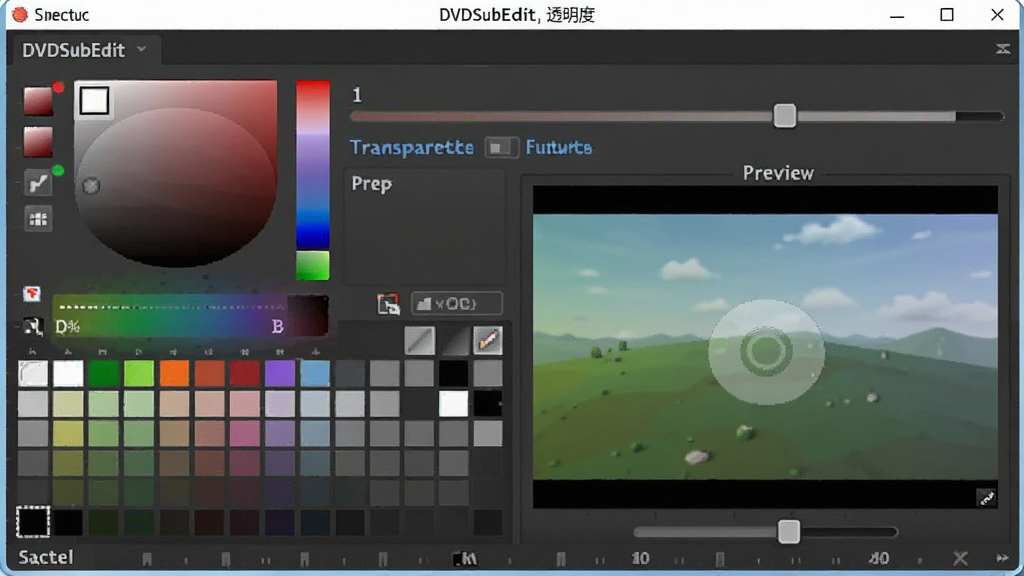
Task: Pick the sky blue swatch in top row
Action: point(315,374)
